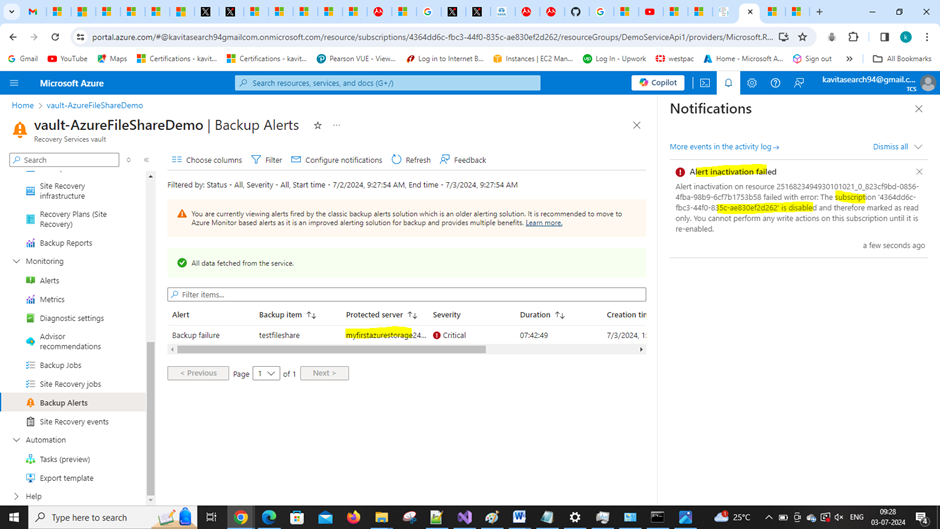Collapse the Automation section
Viewport: 940px width, 529px height.
coord(16,440)
